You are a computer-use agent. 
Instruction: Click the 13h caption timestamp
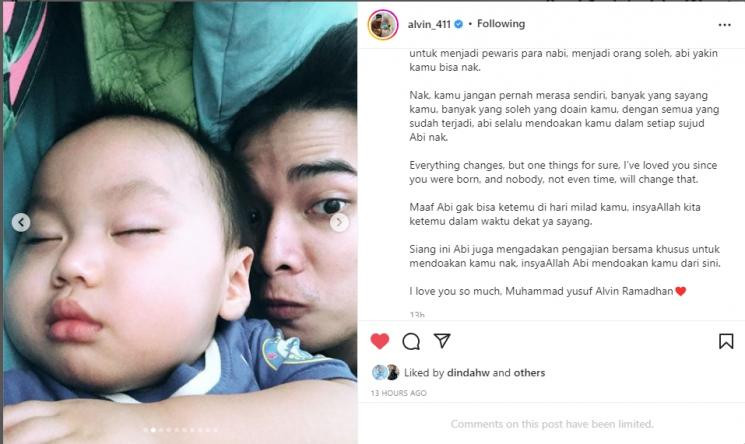(417, 315)
